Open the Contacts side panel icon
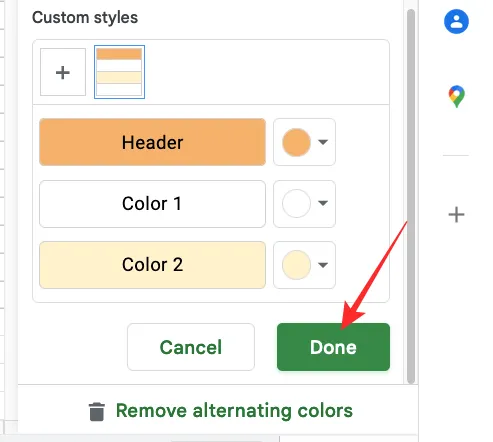The image size is (493, 442). pyautogui.click(x=456, y=22)
